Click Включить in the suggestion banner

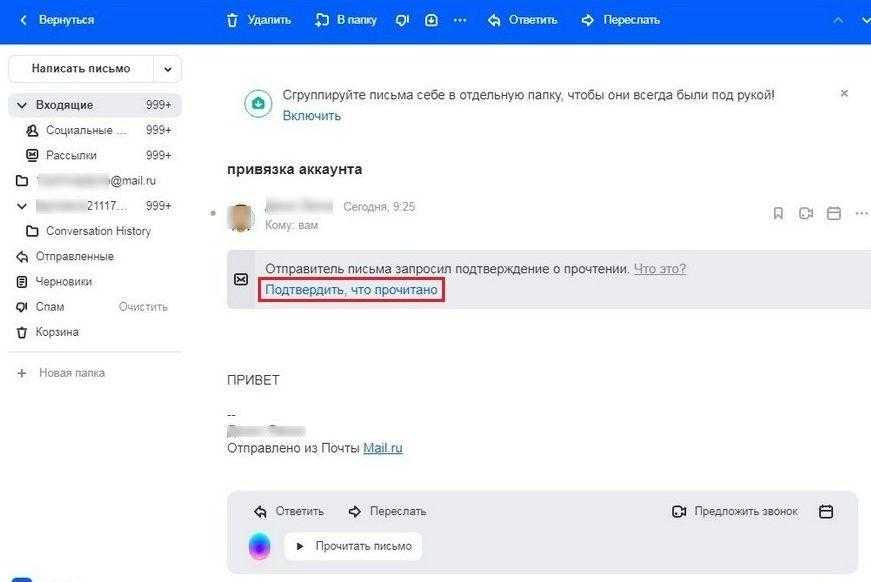pyautogui.click(x=311, y=116)
